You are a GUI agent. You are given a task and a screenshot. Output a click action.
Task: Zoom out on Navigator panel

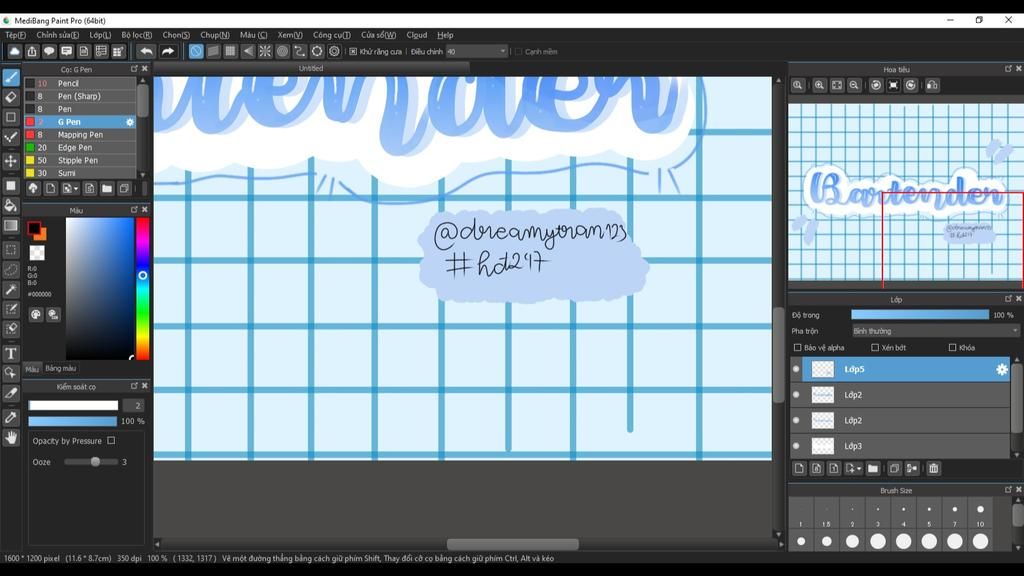point(854,86)
